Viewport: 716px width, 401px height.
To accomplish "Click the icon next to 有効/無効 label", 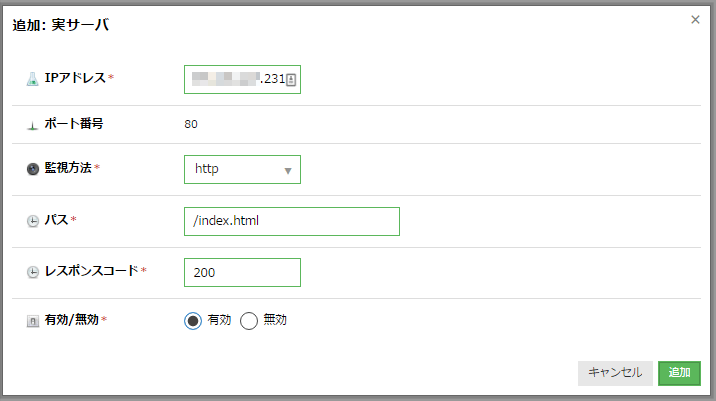I will click(33, 321).
